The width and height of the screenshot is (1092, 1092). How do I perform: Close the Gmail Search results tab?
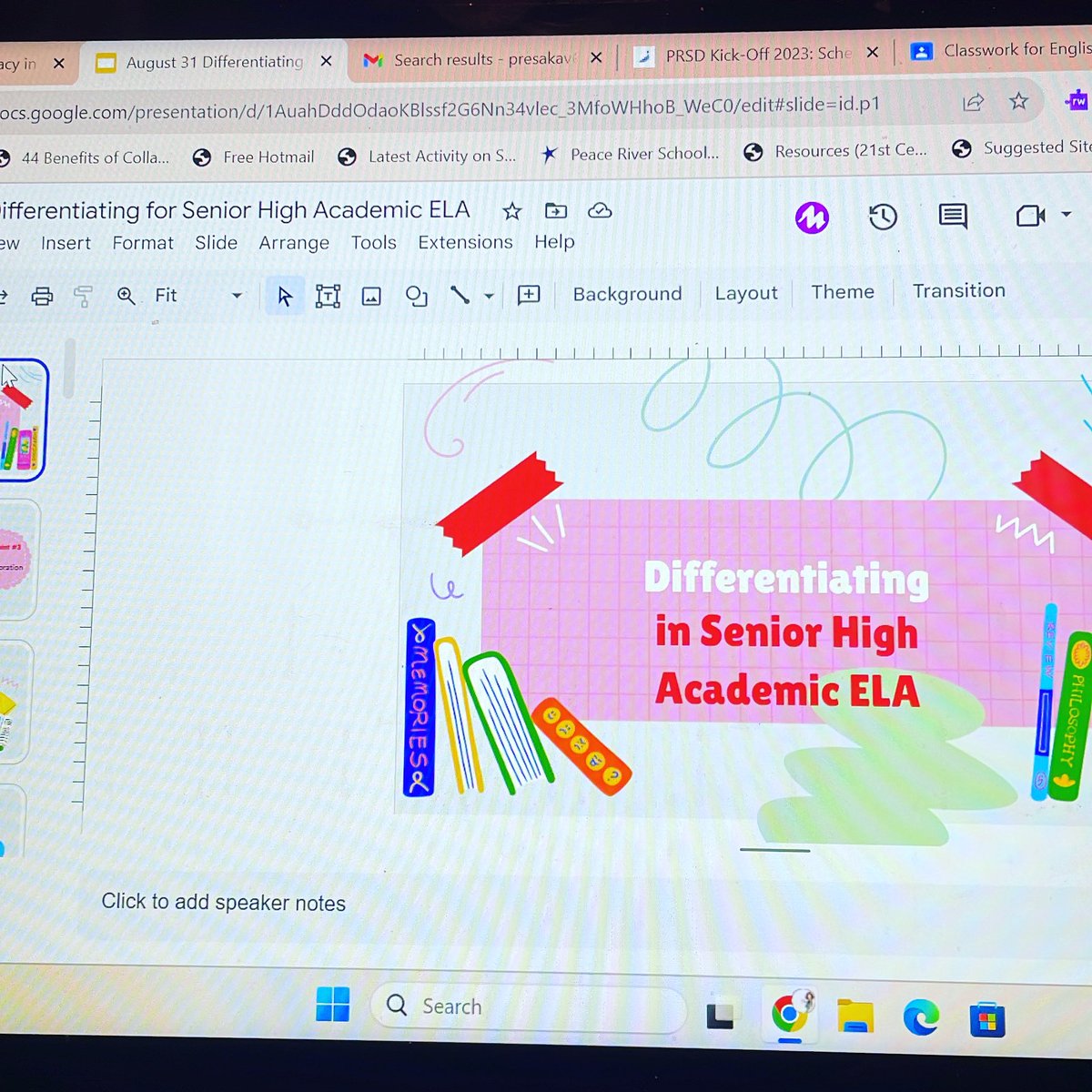click(596, 57)
